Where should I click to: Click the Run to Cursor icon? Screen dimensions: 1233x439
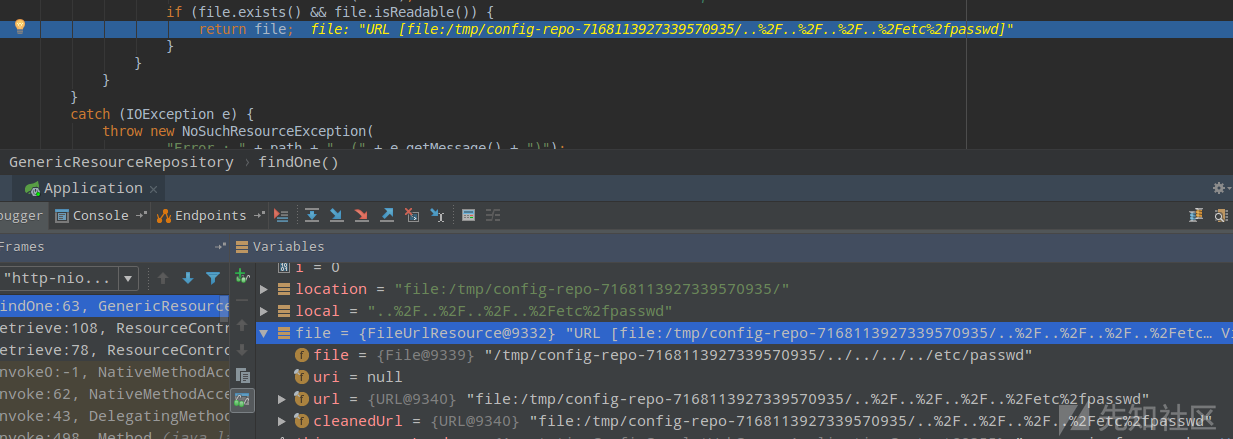tap(437, 215)
